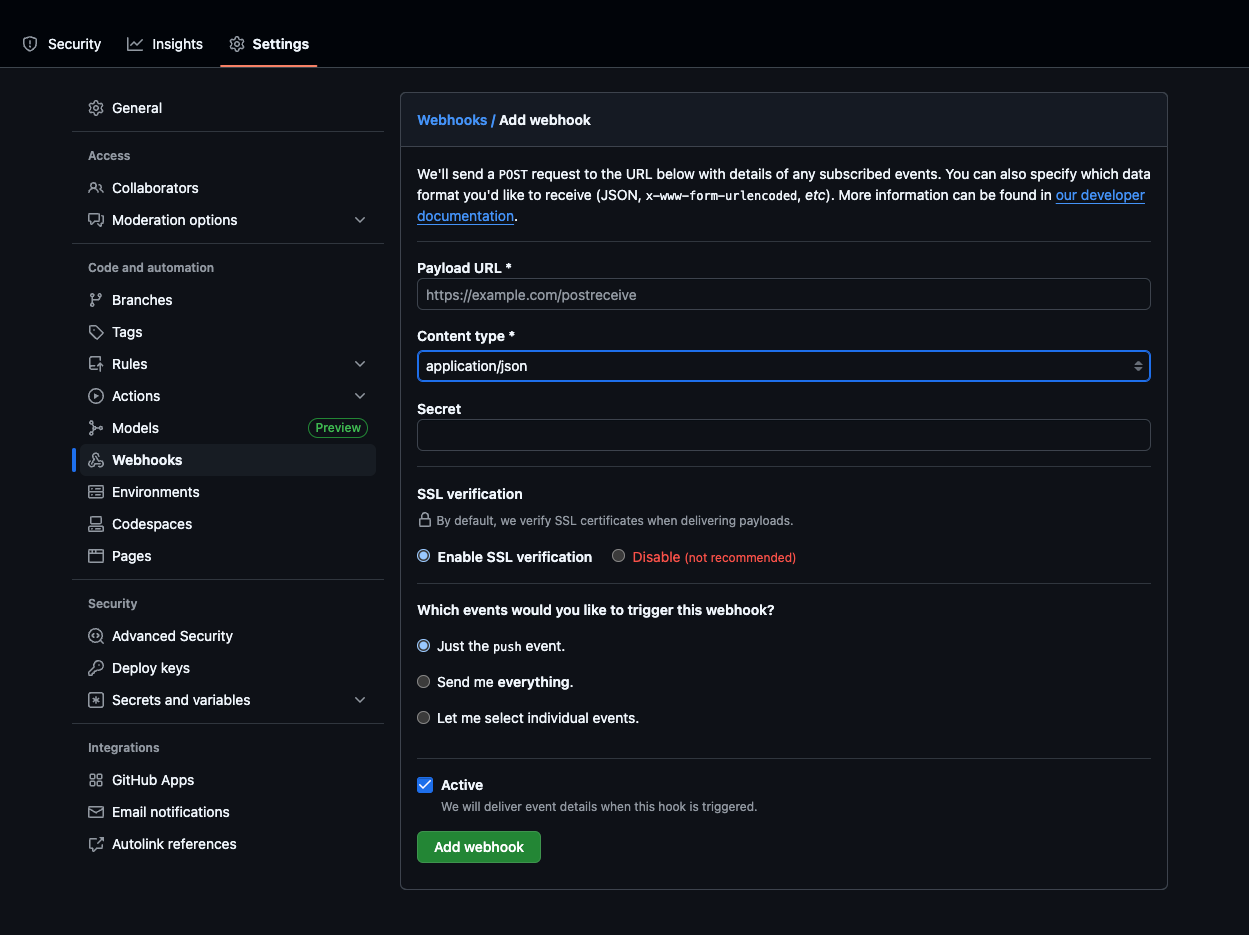Switch to the Security tab
The image size is (1249, 935).
pyautogui.click(x=62, y=44)
